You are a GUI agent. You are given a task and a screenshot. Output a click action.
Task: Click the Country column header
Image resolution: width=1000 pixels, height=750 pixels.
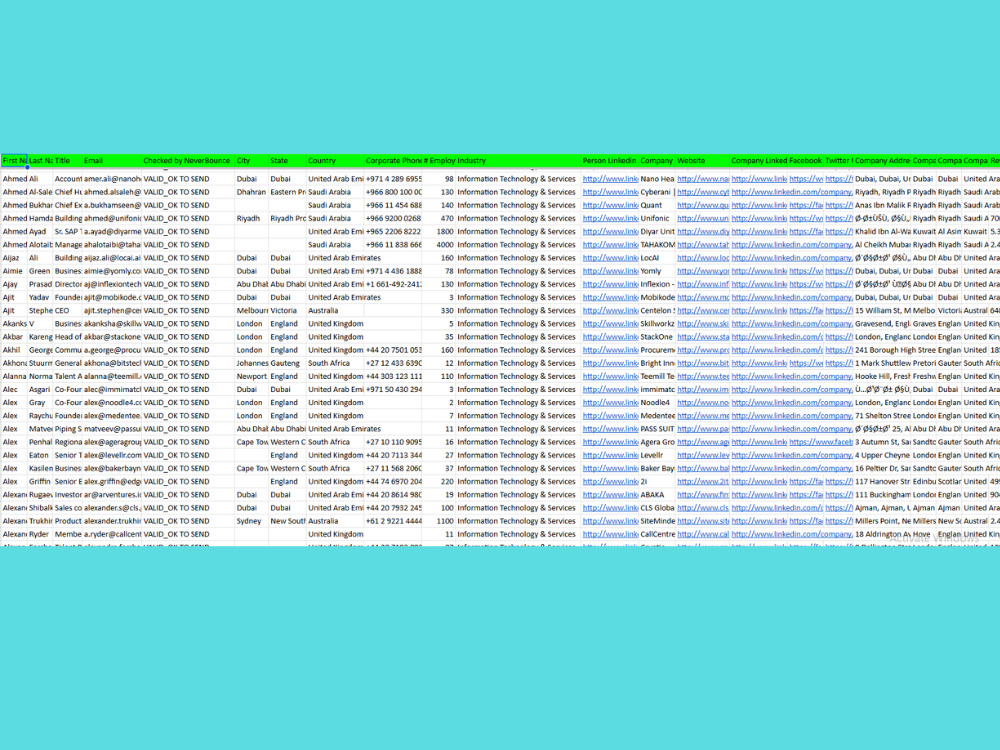point(335,161)
